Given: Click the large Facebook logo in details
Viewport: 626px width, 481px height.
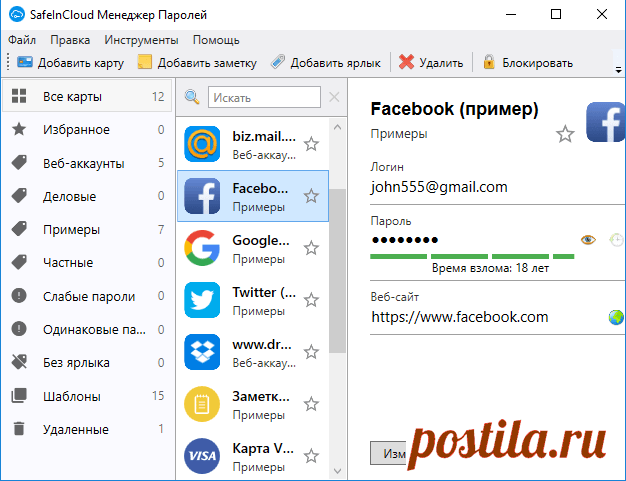Looking at the screenshot, I should [x=606, y=122].
